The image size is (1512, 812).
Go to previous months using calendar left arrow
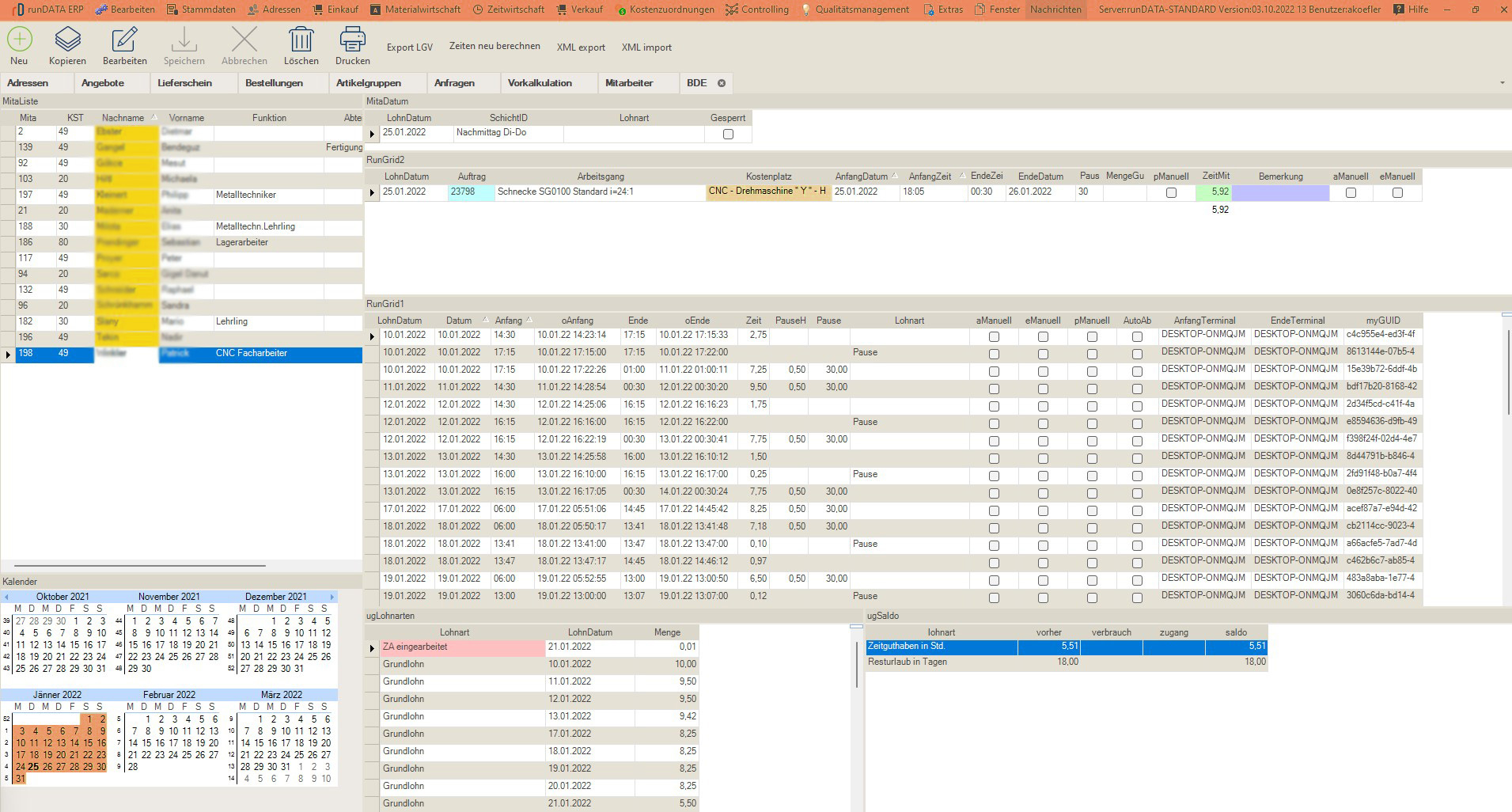click(x=6, y=597)
